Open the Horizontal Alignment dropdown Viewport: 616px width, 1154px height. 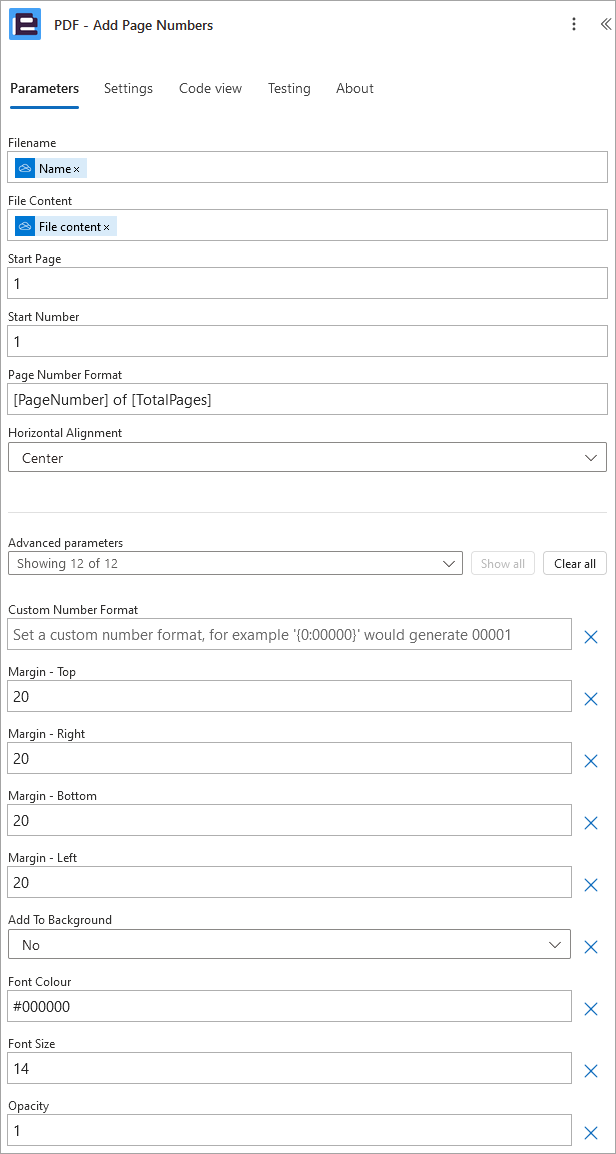point(307,457)
